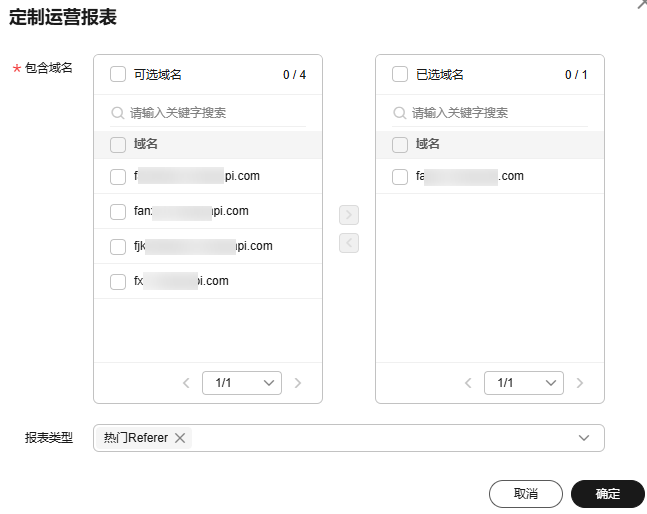This screenshot has height=514, width=647.
Task: Open the 1/1 page dropdown in 已选域名 panel
Action: coord(524,383)
